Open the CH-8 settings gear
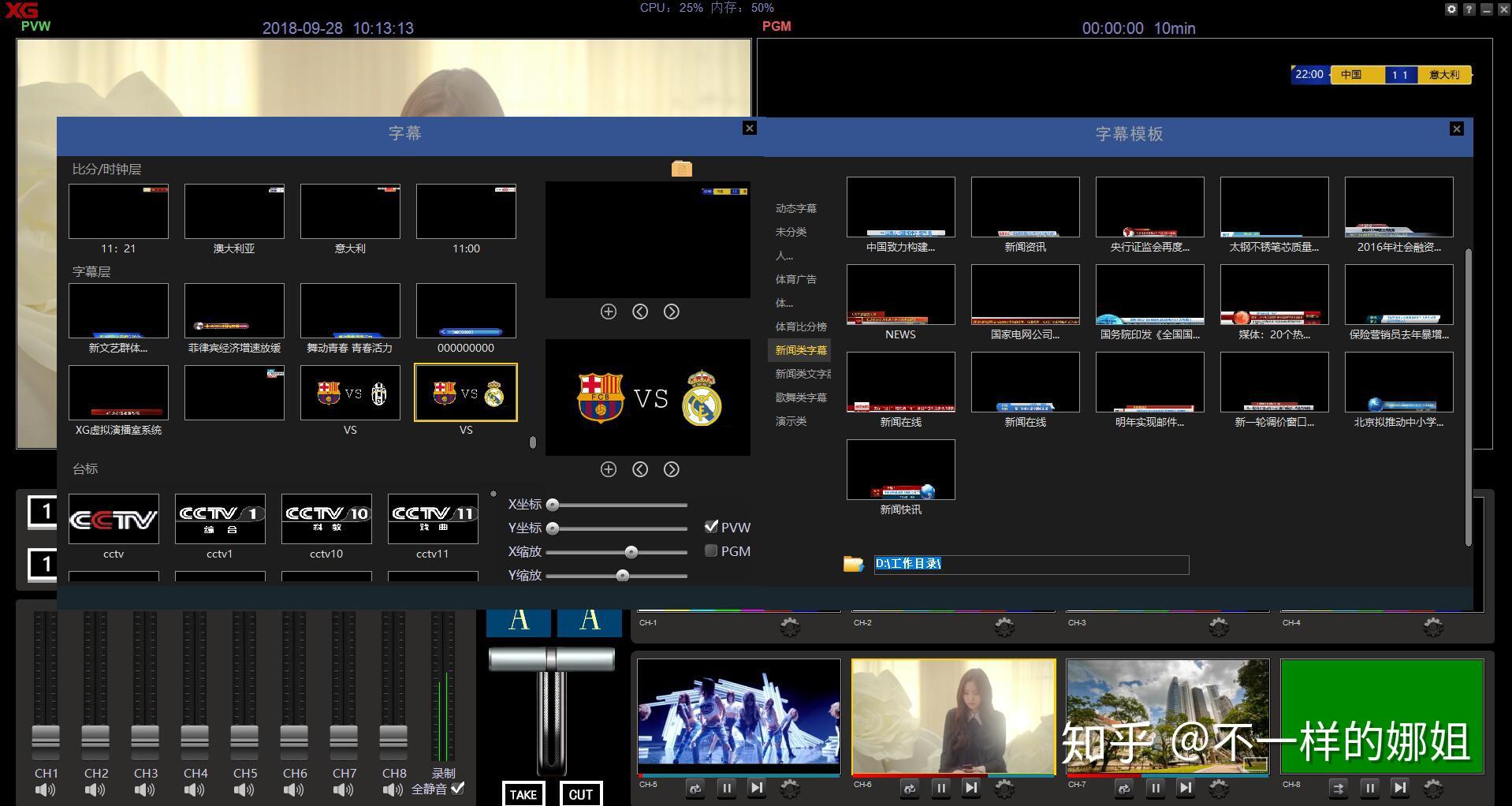The image size is (1512, 806). pyautogui.click(x=1432, y=788)
